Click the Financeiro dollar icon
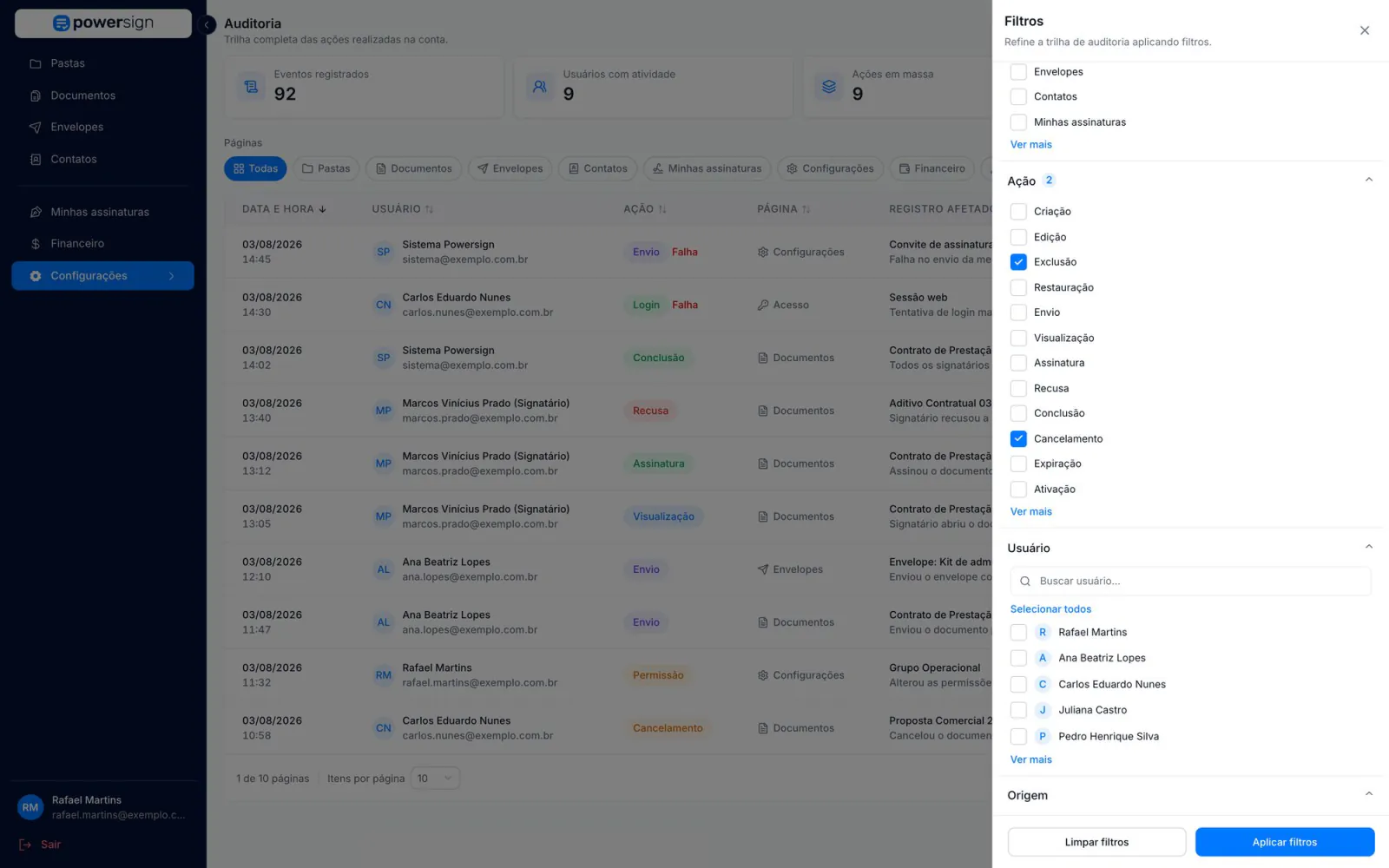Viewport: 1389px width, 868px height. [36, 244]
